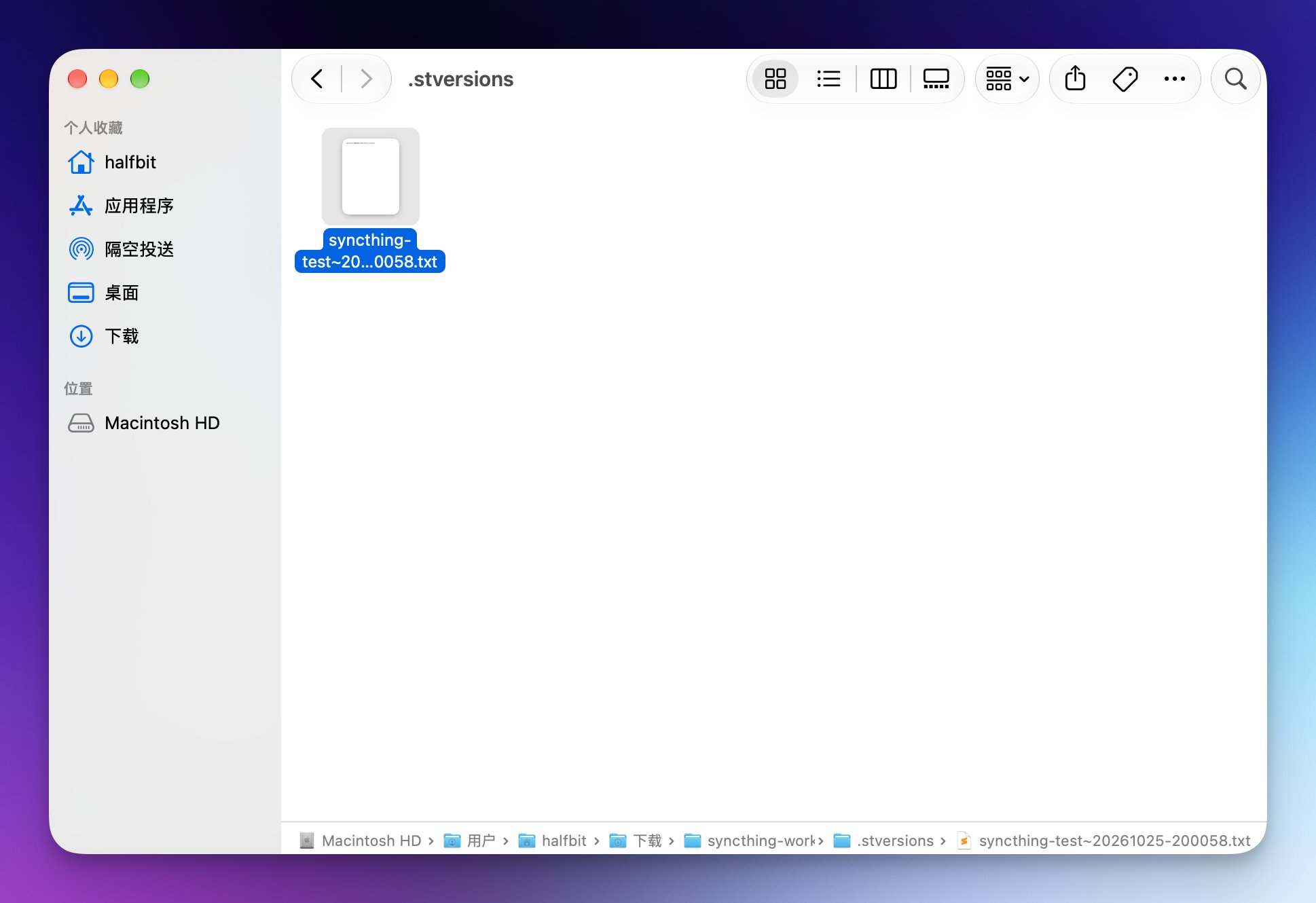The image size is (1316, 903).
Task: Select the syncthing-test txt file thumbnail
Action: [x=371, y=177]
